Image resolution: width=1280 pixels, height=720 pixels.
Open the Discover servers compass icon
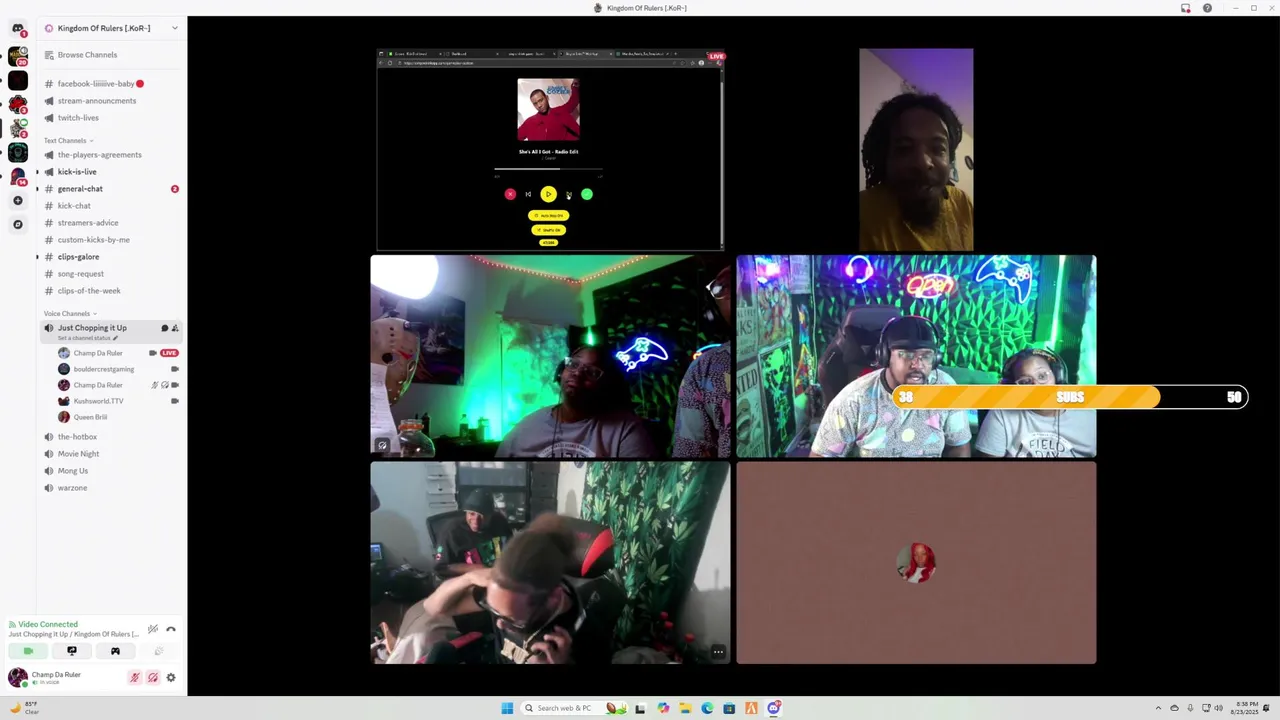[x=18, y=225]
